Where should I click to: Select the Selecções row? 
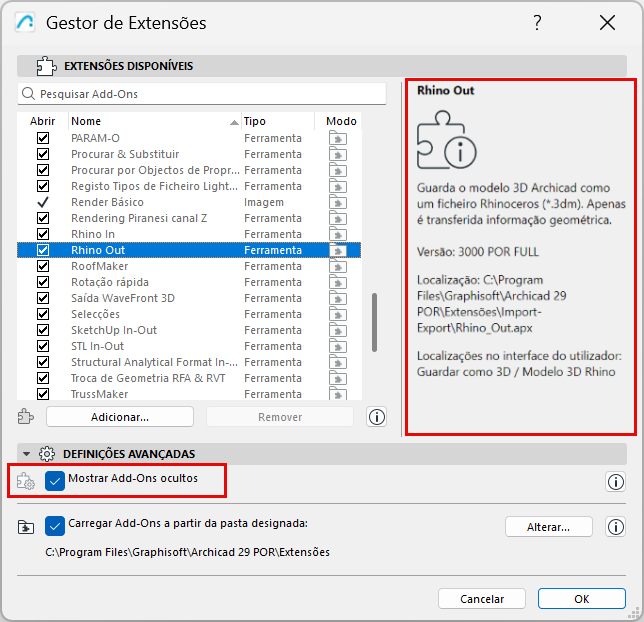tap(189, 314)
